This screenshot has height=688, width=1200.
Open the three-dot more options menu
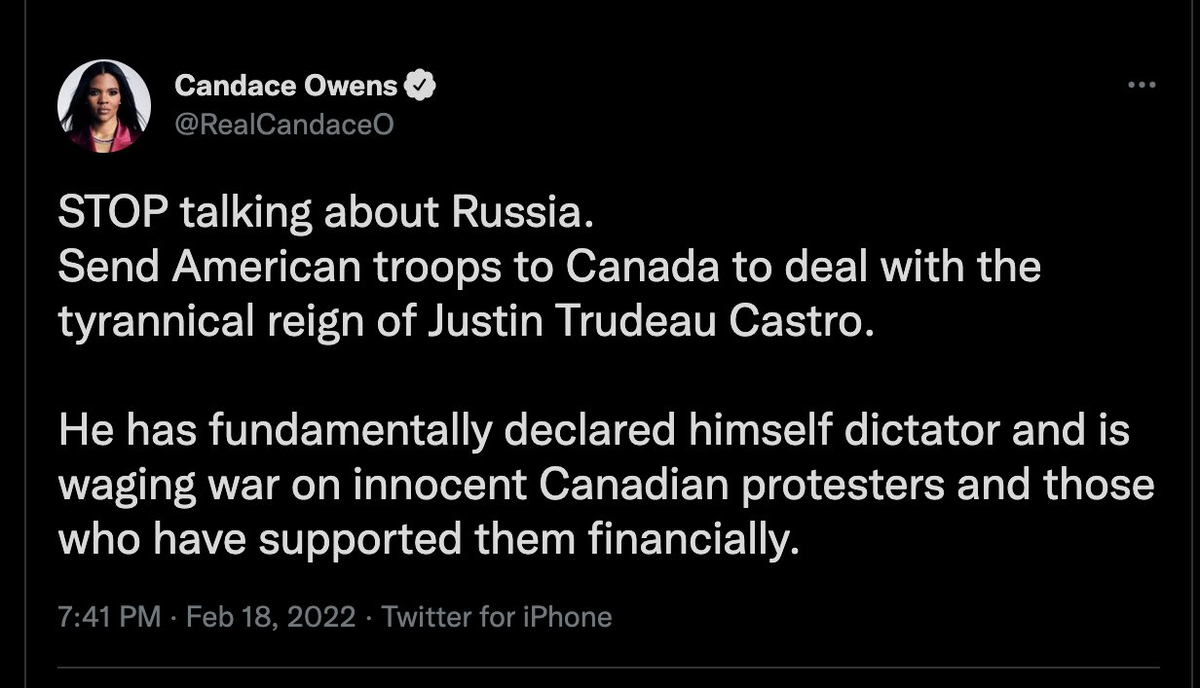(x=1140, y=86)
